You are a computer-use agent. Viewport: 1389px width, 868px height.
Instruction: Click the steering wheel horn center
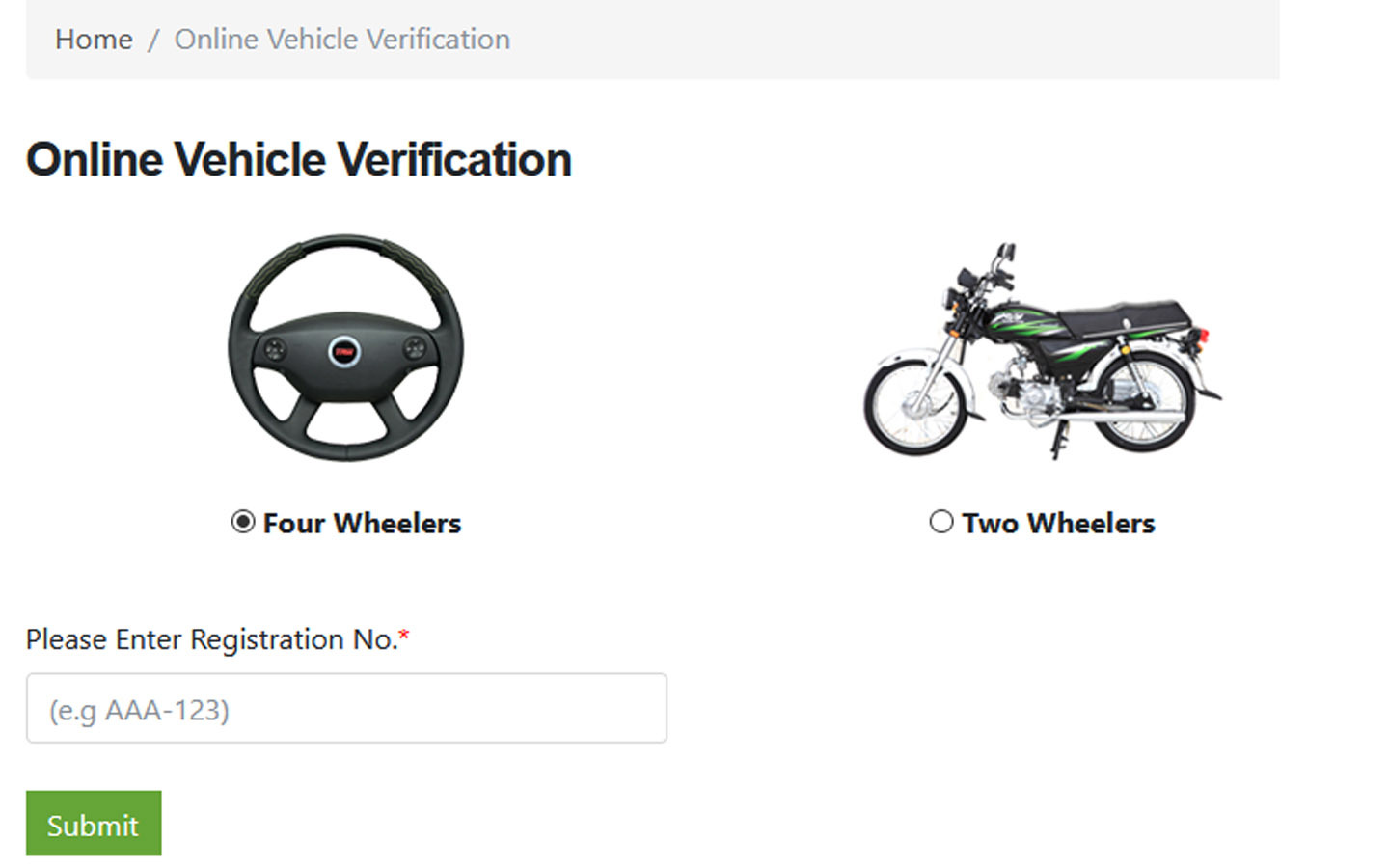coord(344,352)
